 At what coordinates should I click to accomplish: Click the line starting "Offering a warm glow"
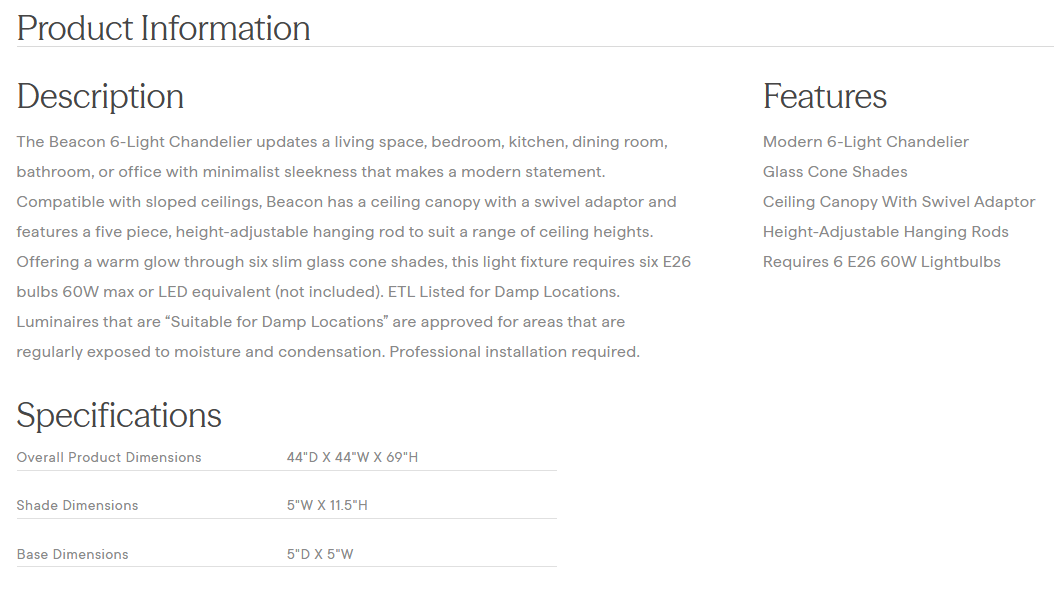[x=353, y=262]
